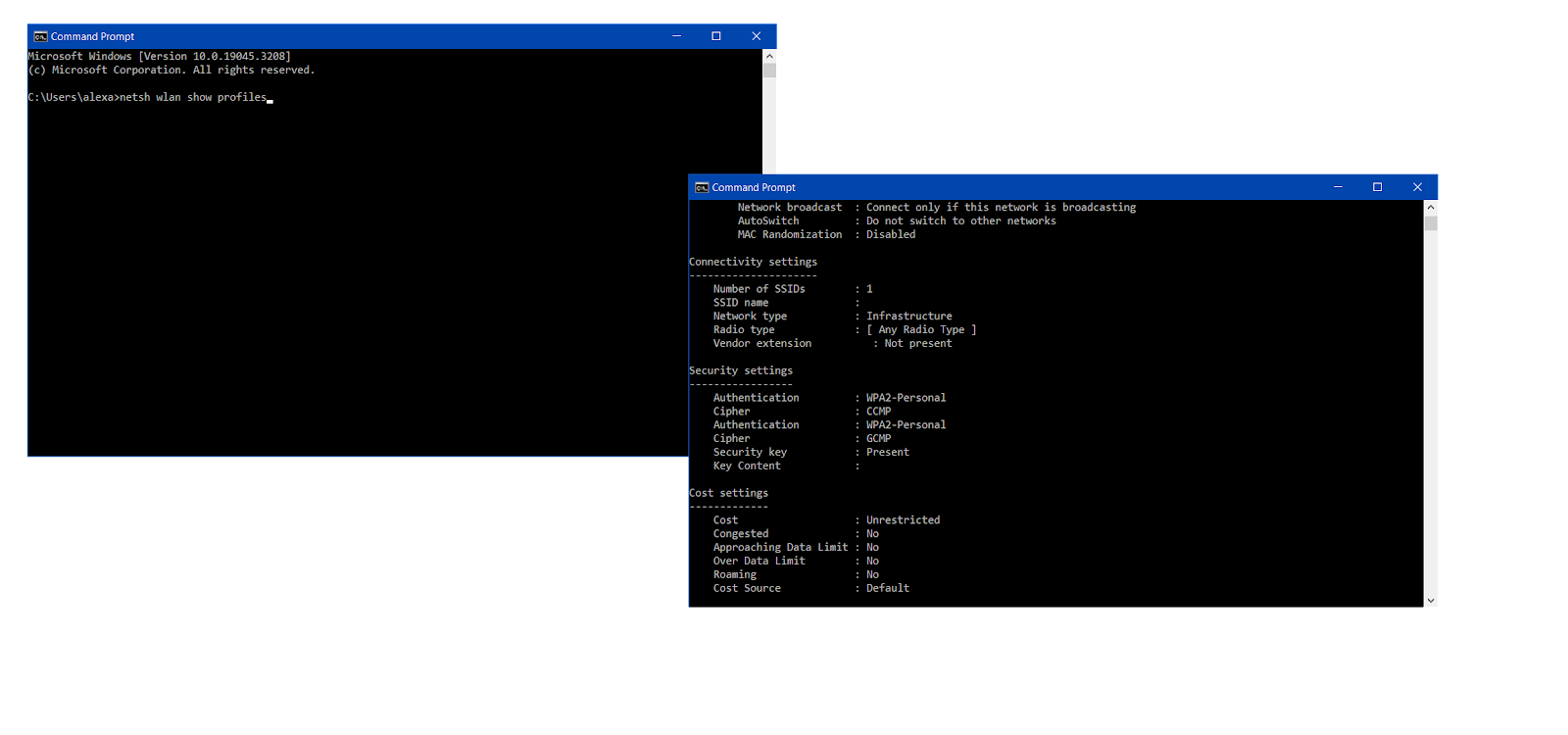The height and width of the screenshot is (735, 1568).
Task: Click the 'Security key' Present value
Action: [887, 452]
